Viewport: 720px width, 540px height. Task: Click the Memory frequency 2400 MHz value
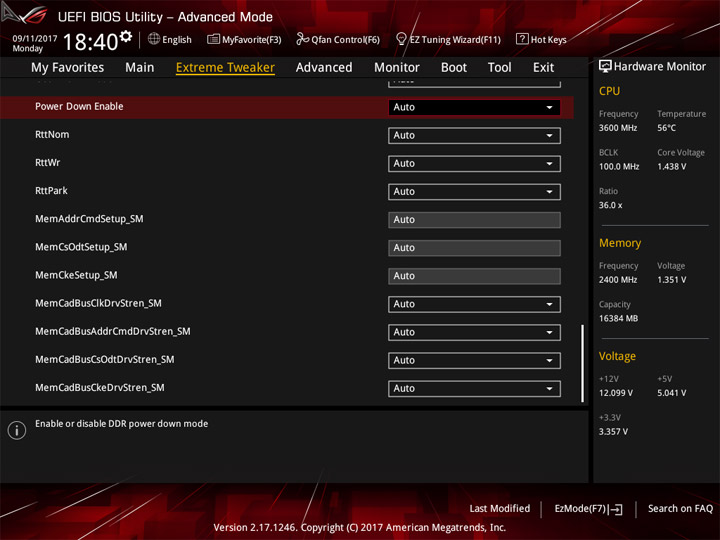click(x=618, y=280)
